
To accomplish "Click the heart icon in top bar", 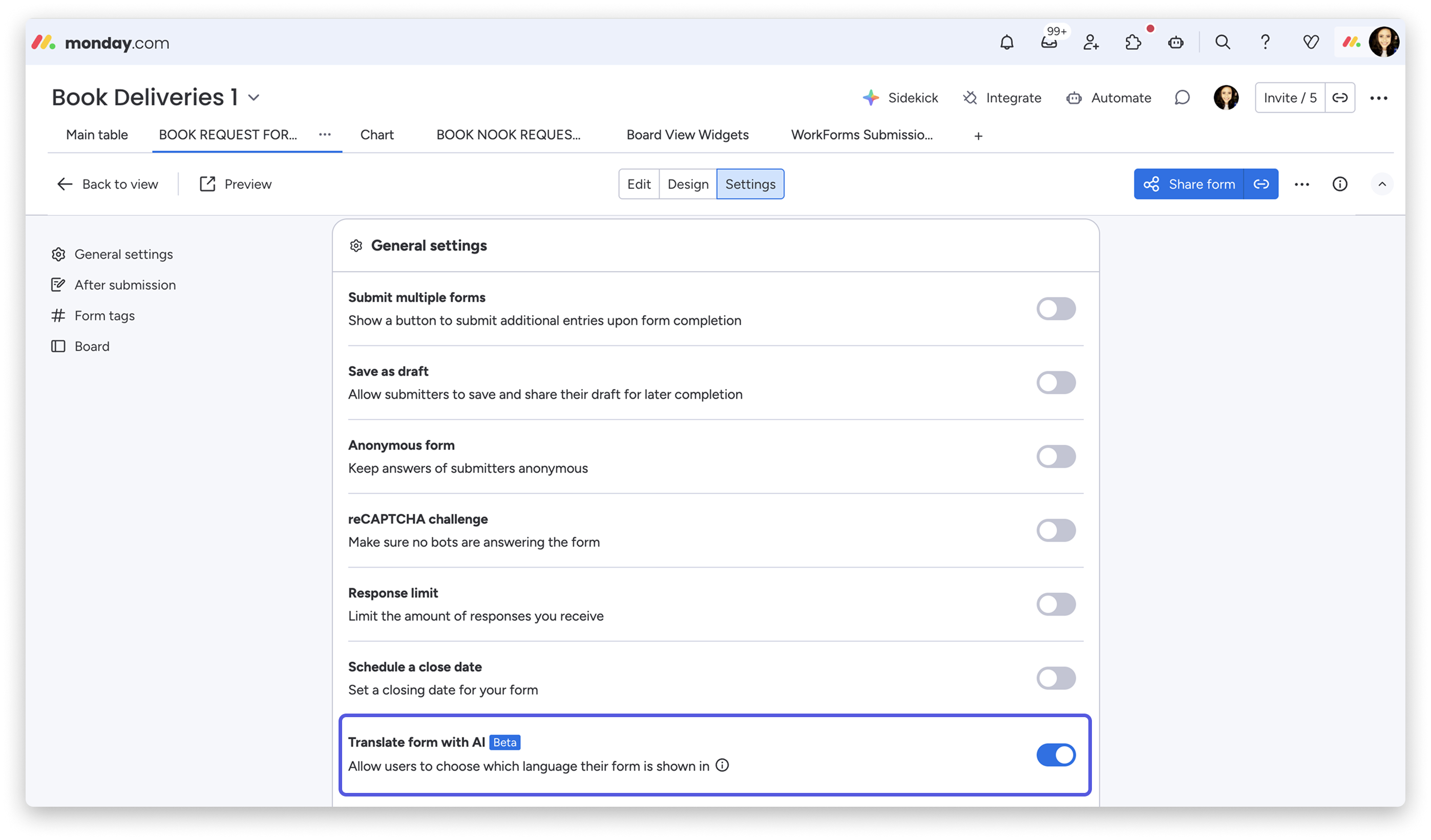I will tap(1311, 42).
